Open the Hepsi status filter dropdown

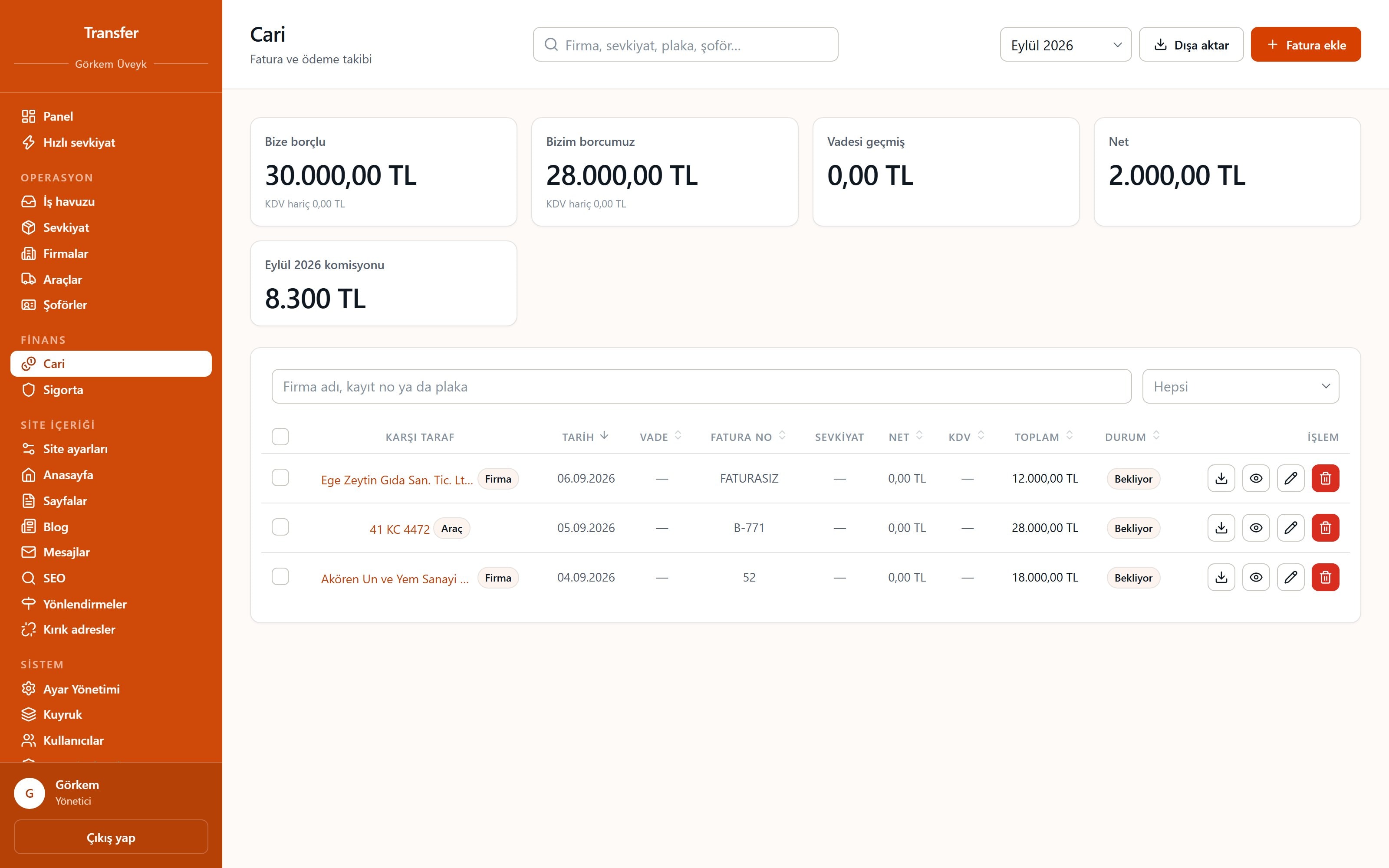[1241, 386]
